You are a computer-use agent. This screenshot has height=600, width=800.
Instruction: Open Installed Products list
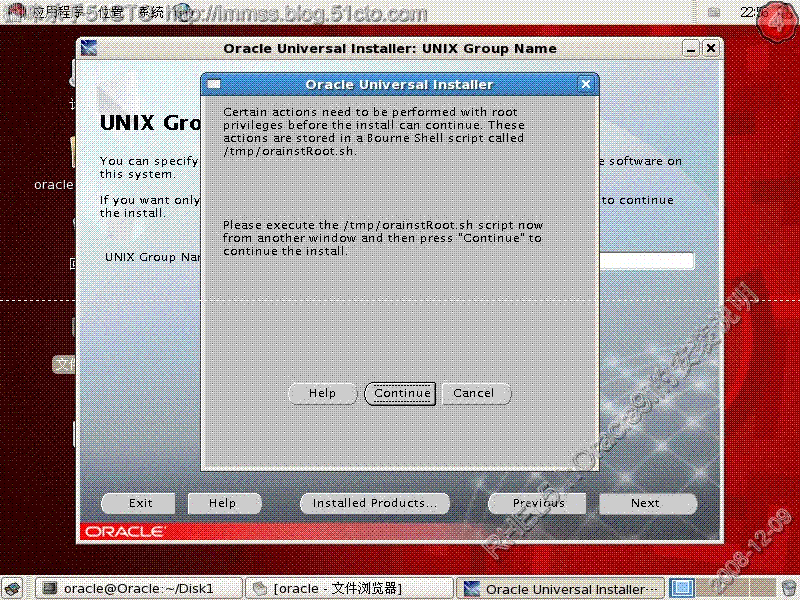tap(374, 504)
